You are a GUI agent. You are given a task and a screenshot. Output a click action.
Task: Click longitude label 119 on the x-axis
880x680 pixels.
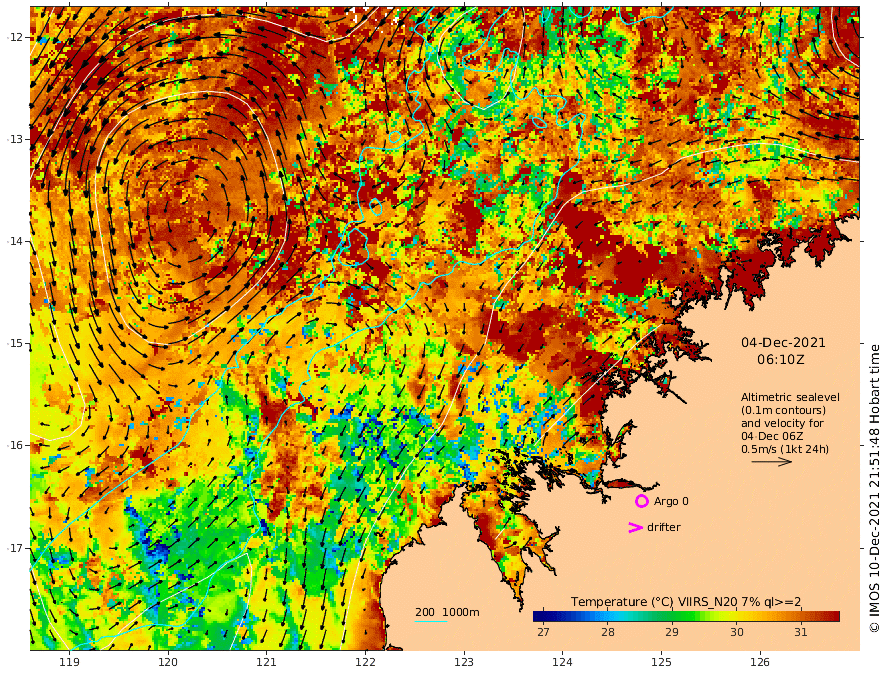69,662
